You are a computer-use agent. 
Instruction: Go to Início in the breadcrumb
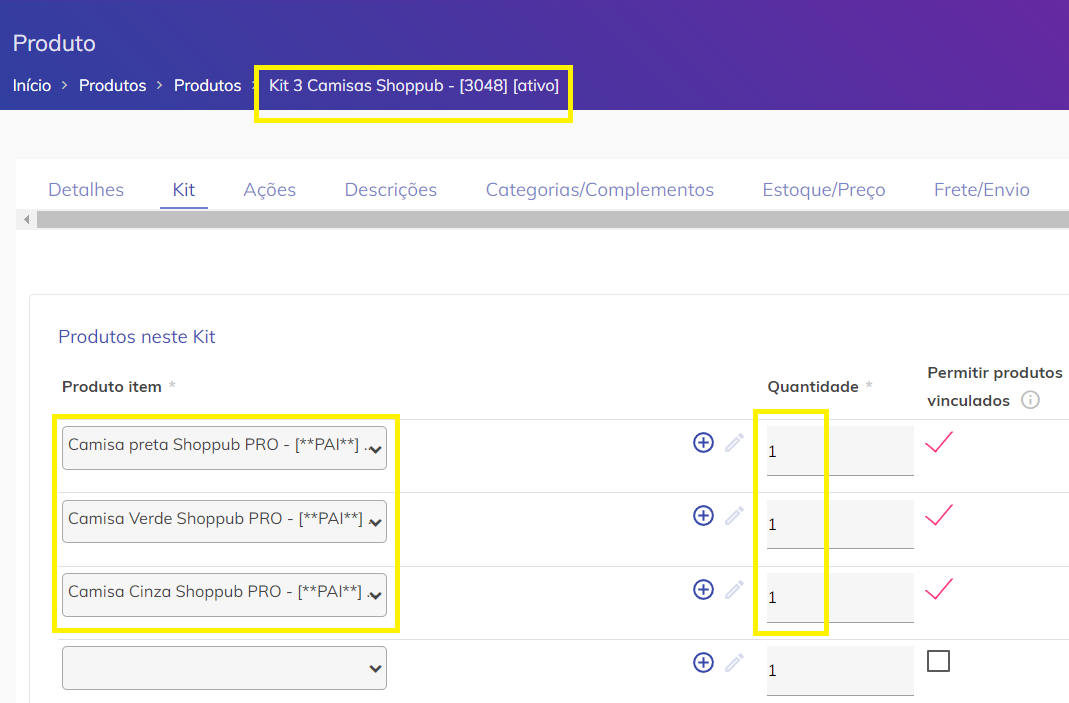[32, 85]
